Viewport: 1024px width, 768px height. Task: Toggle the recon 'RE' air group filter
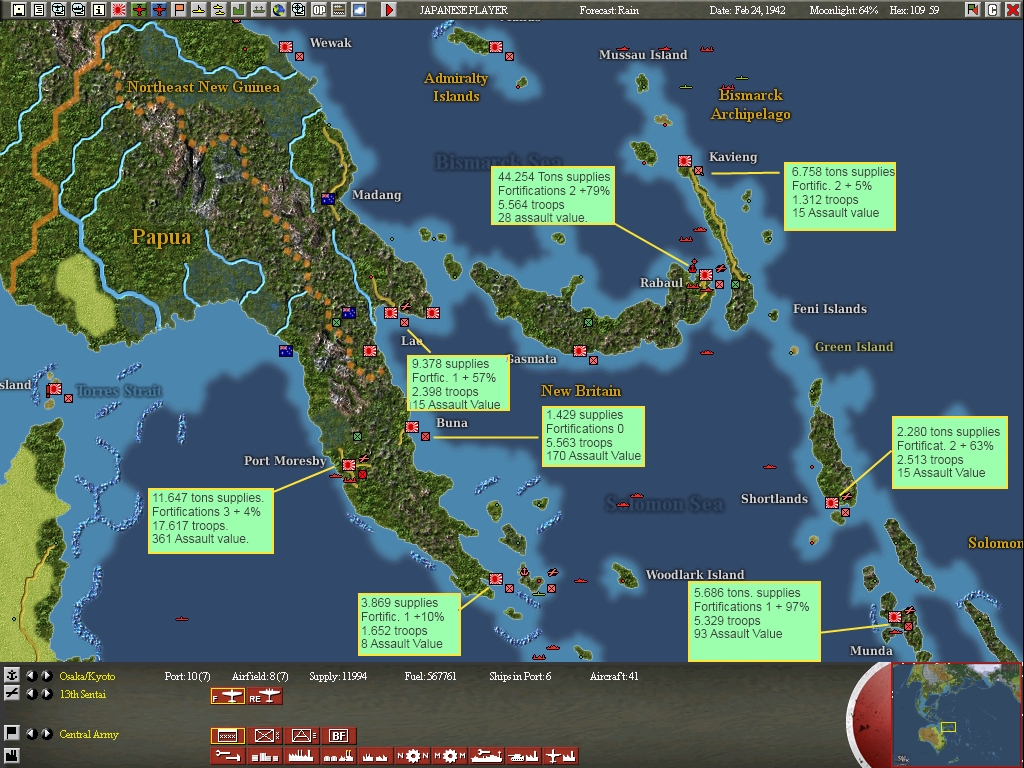(264, 697)
